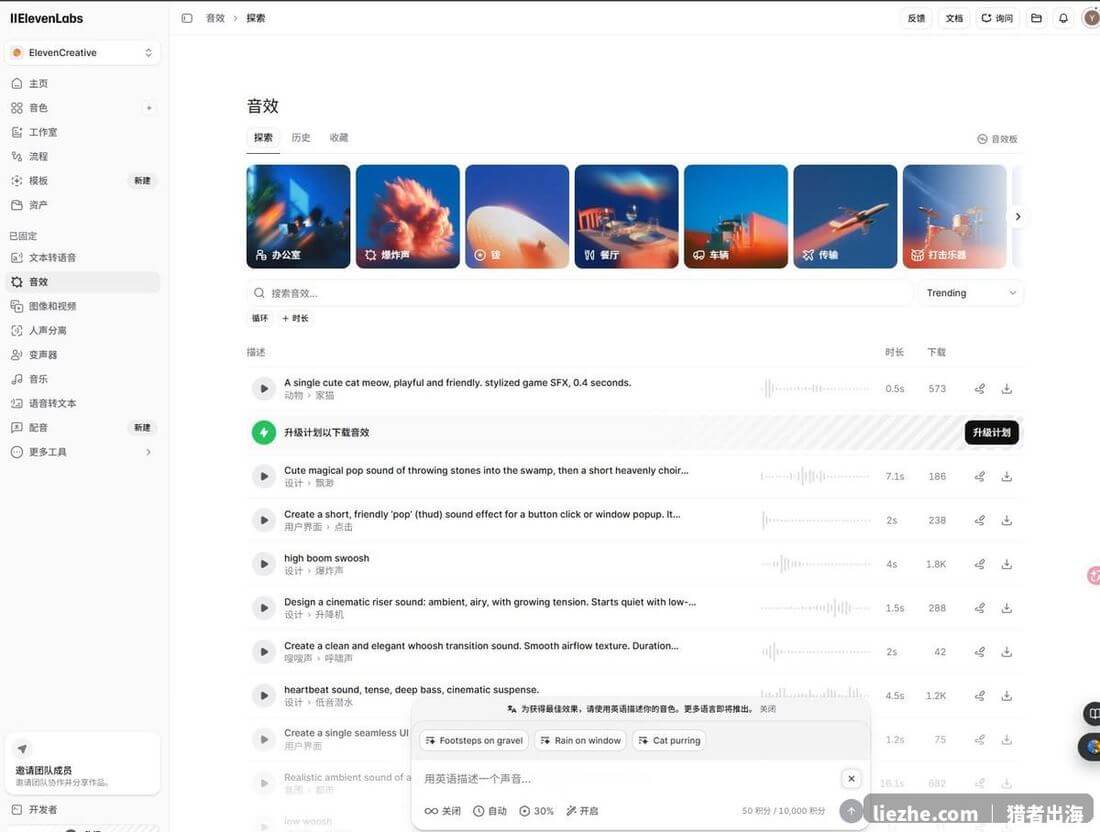Open notifications bell icon
1100x832 pixels.
(x=1064, y=18)
